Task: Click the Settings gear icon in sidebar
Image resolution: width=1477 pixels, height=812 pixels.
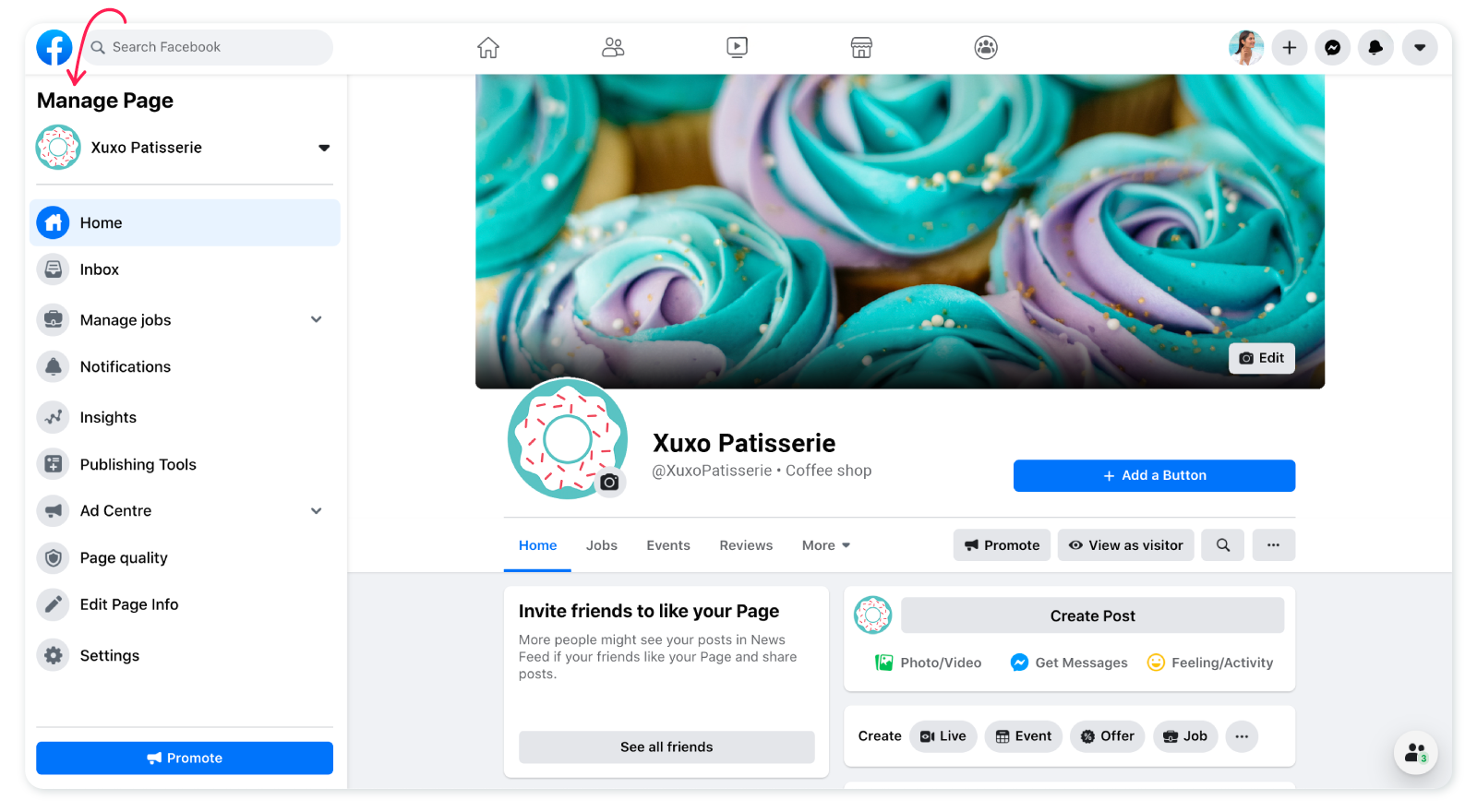Action: point(54,655)
